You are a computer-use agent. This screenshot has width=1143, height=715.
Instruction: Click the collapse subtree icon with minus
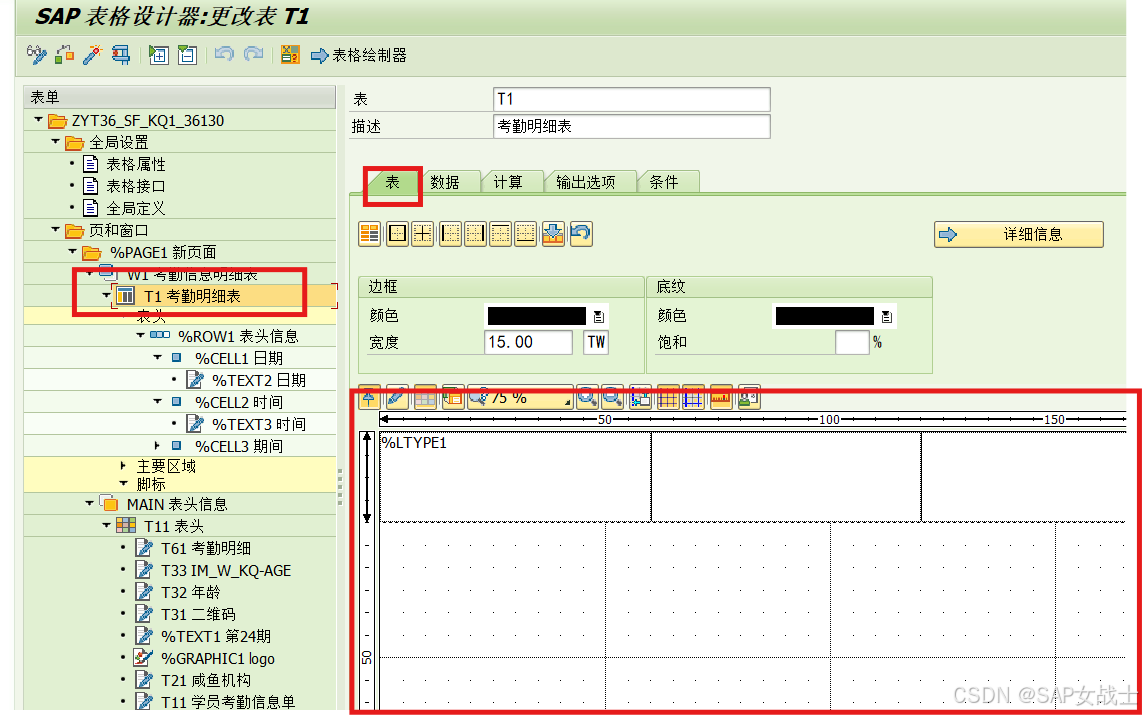tap(187, 55)
